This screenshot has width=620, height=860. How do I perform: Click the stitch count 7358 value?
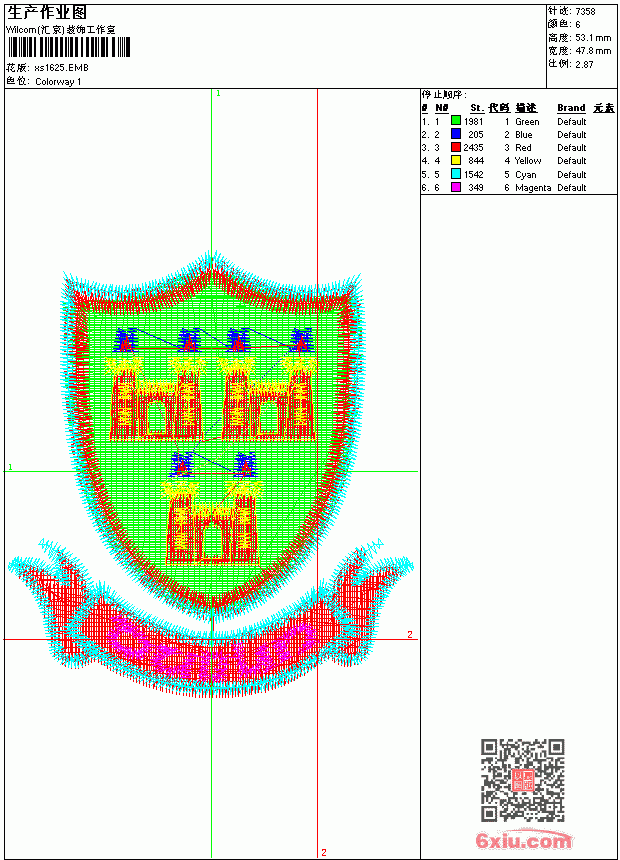(585, 11)
